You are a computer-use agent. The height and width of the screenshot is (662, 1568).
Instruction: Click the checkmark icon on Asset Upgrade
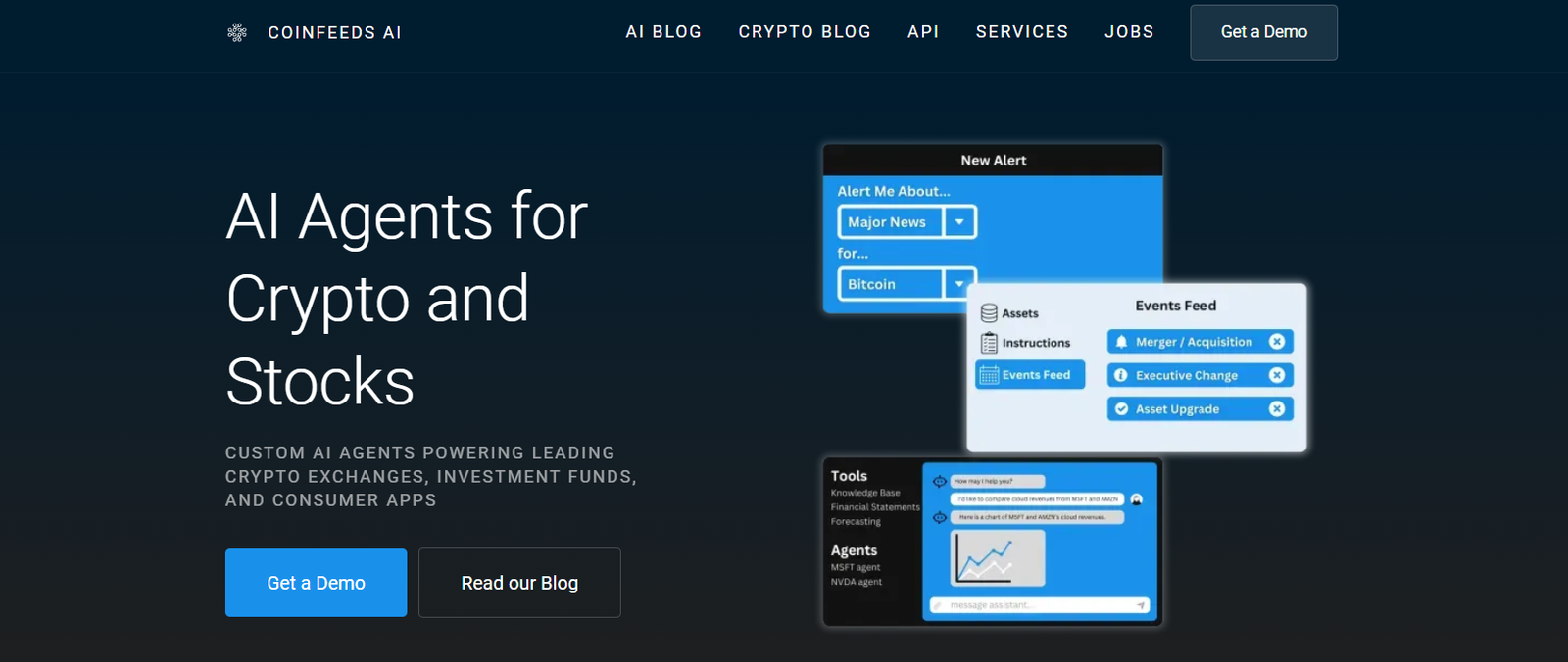tap(1121, 409)
